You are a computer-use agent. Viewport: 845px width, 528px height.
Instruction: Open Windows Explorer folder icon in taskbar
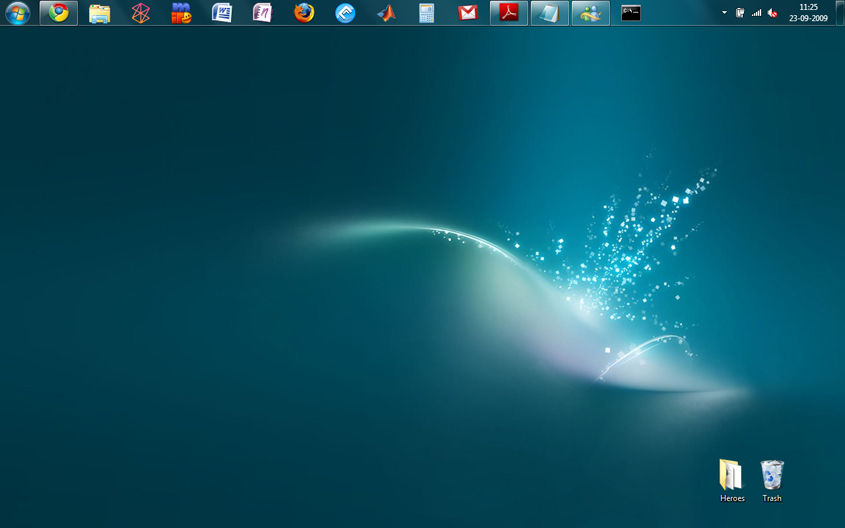pos(100,13)
